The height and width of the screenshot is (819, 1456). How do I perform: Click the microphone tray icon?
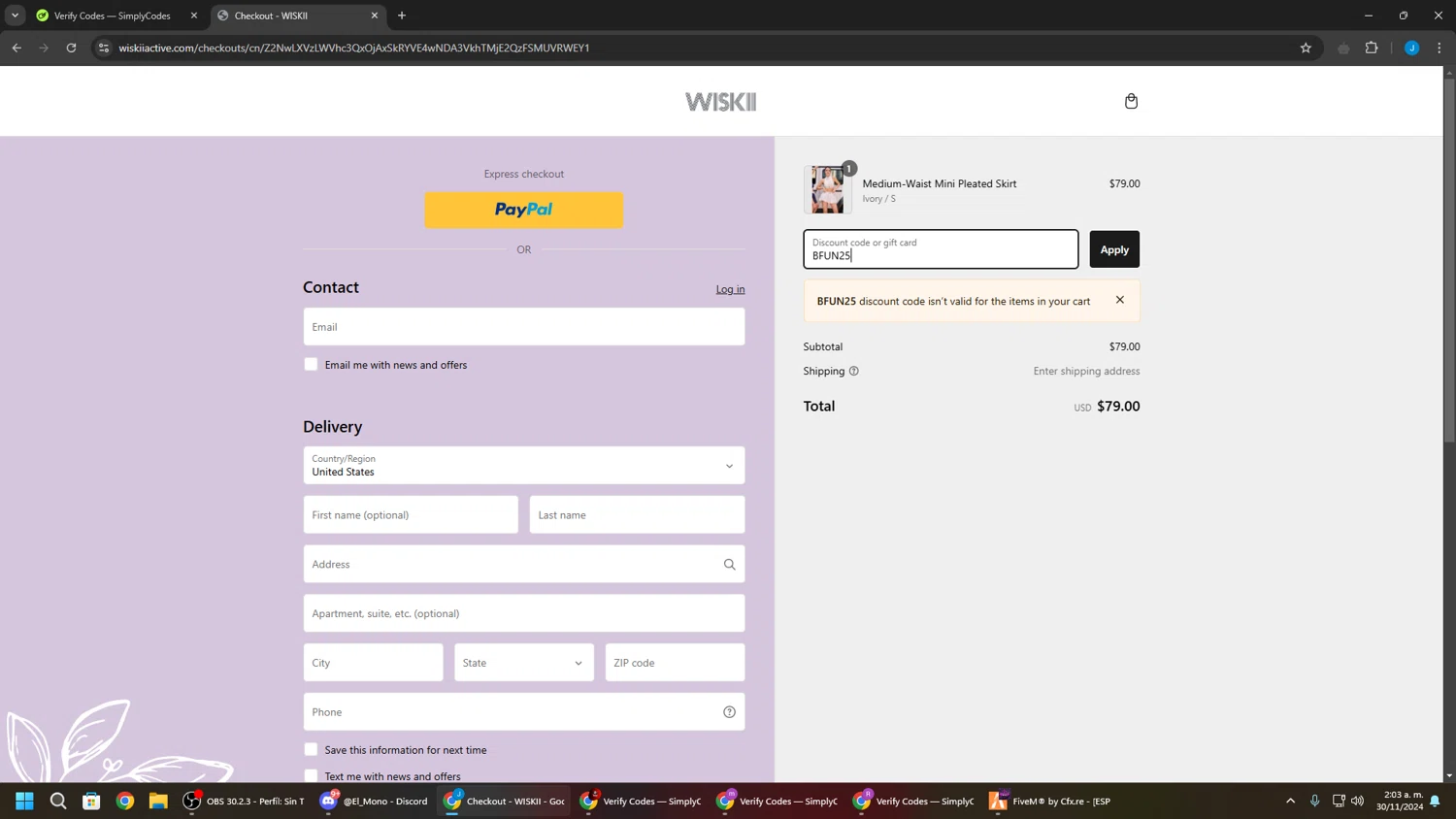pyautogui.click(x=1314, y=801)
